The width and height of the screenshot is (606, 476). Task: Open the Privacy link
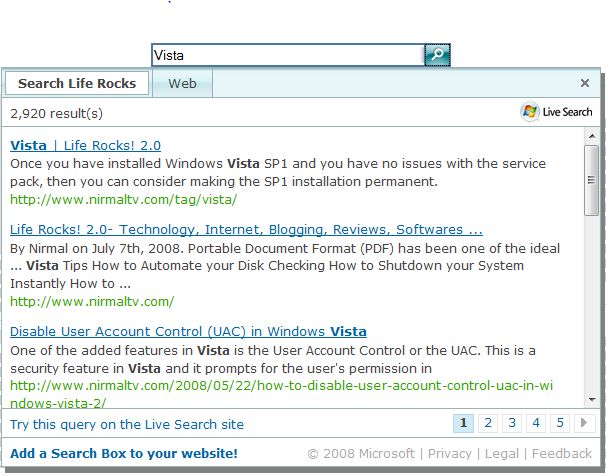[x=449, y=453]
